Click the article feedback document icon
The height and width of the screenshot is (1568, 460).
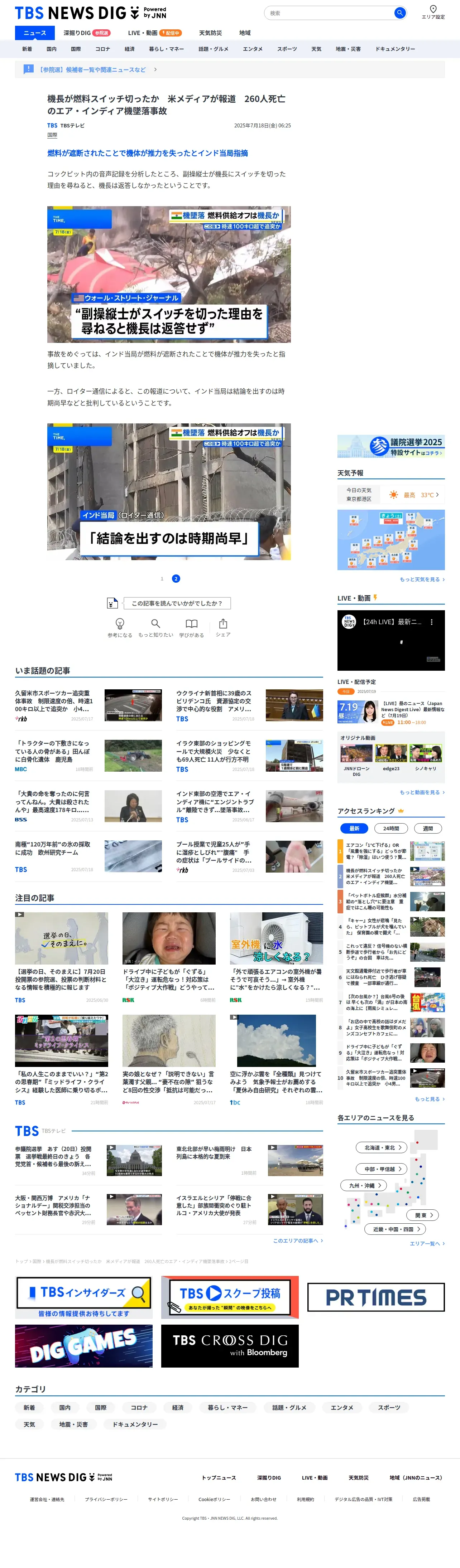pyautogui.click(x=112, y=603)
